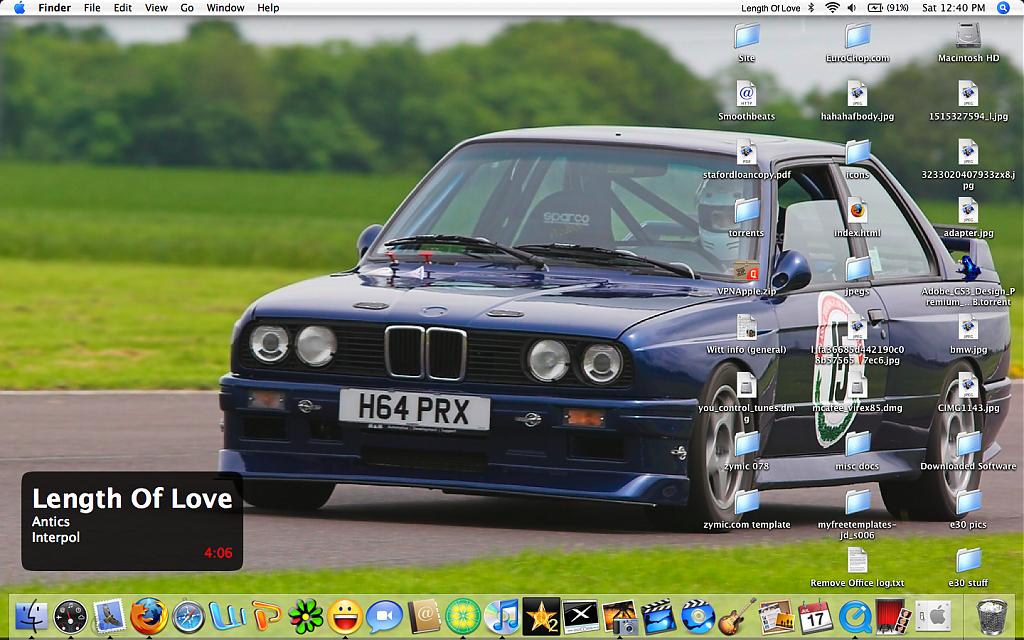Open iCal calendar in the dock
The width and height of the screenshot is (1024, 640).
815,615
